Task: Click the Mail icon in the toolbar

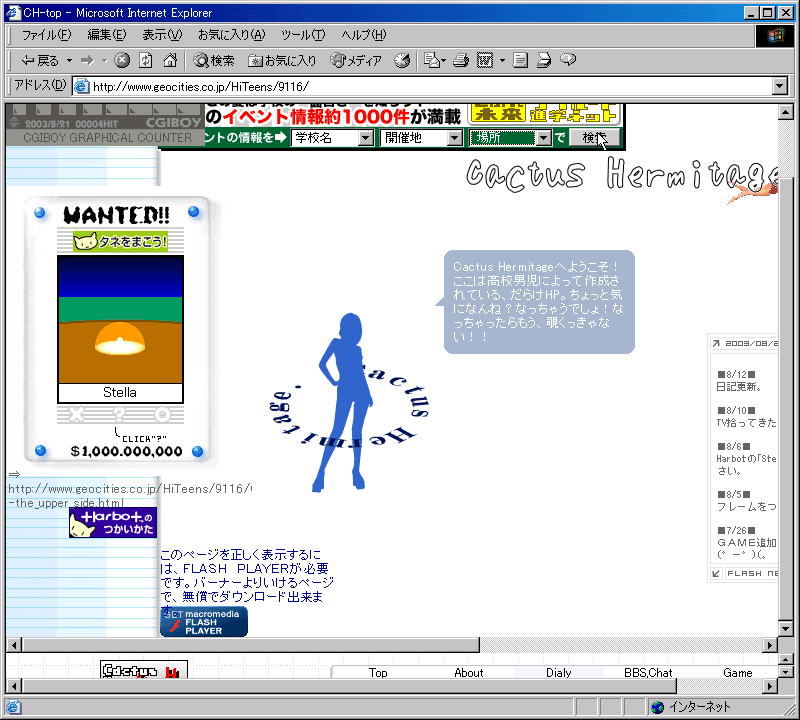Action: tap(432, 60)
